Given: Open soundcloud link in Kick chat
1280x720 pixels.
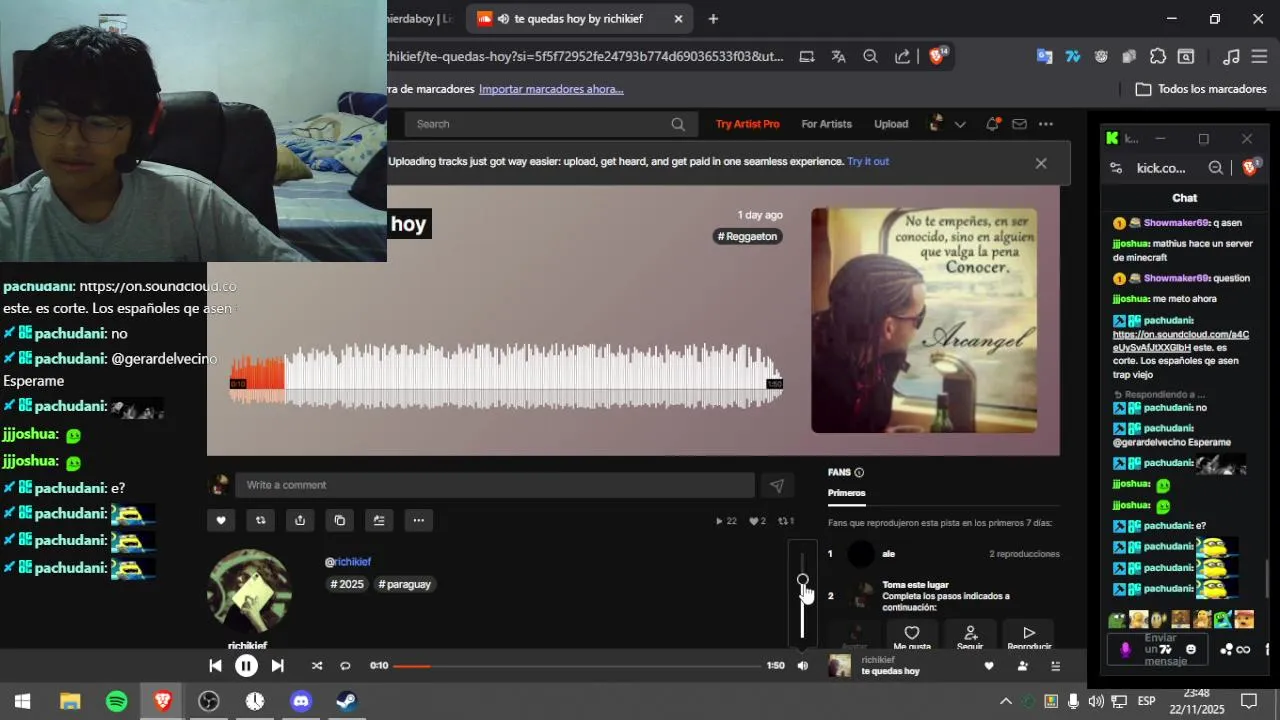Looking at the screenshot, I should click(1180, 341).
